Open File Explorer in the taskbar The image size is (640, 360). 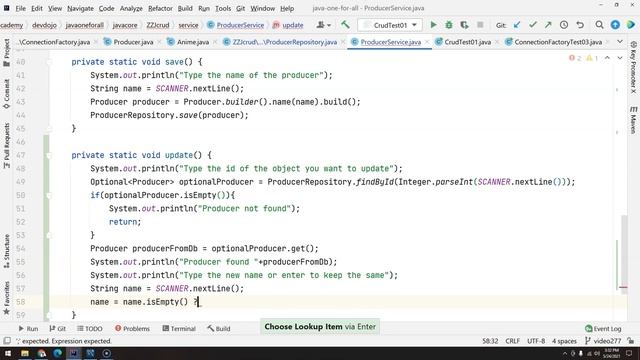coord(25,353)
